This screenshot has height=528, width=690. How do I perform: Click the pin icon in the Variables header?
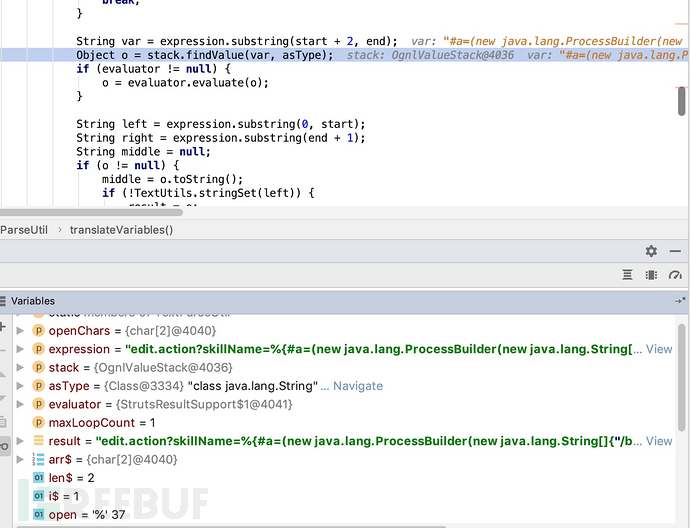(x=680, y=301)
